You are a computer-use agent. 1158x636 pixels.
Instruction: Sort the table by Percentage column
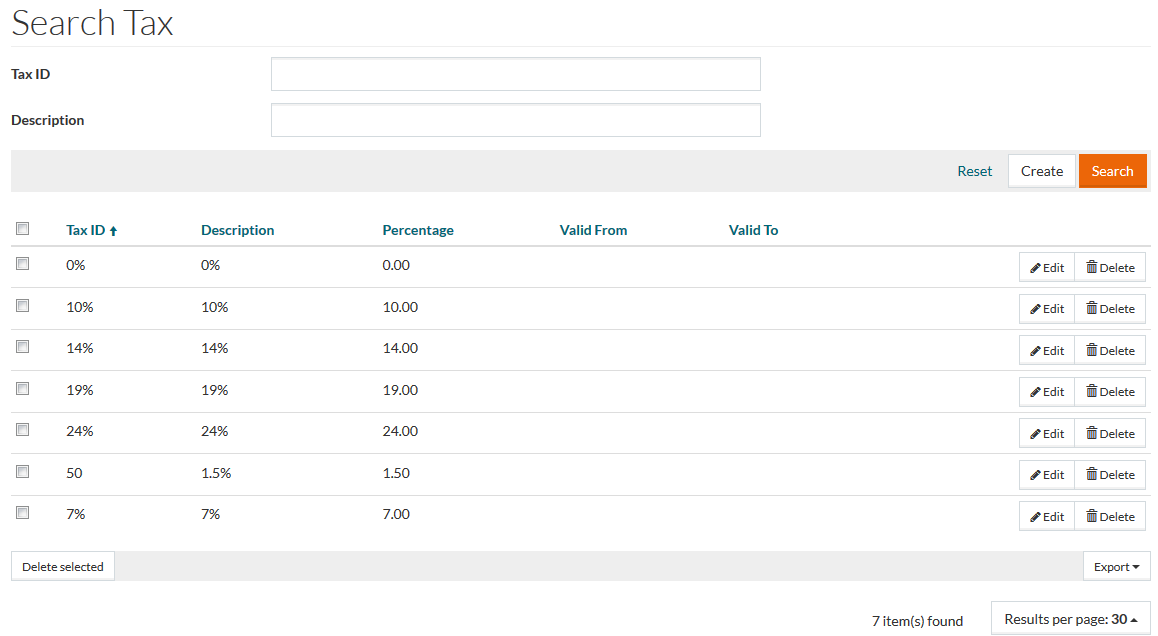tap(418, 230)
